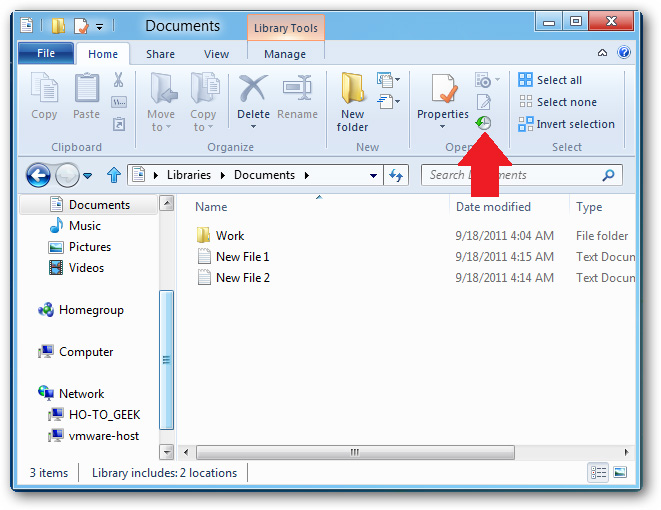Viewport: 661px width, 510px height.
Task: Switch to the Share tab
Action: tap(160, 54)
